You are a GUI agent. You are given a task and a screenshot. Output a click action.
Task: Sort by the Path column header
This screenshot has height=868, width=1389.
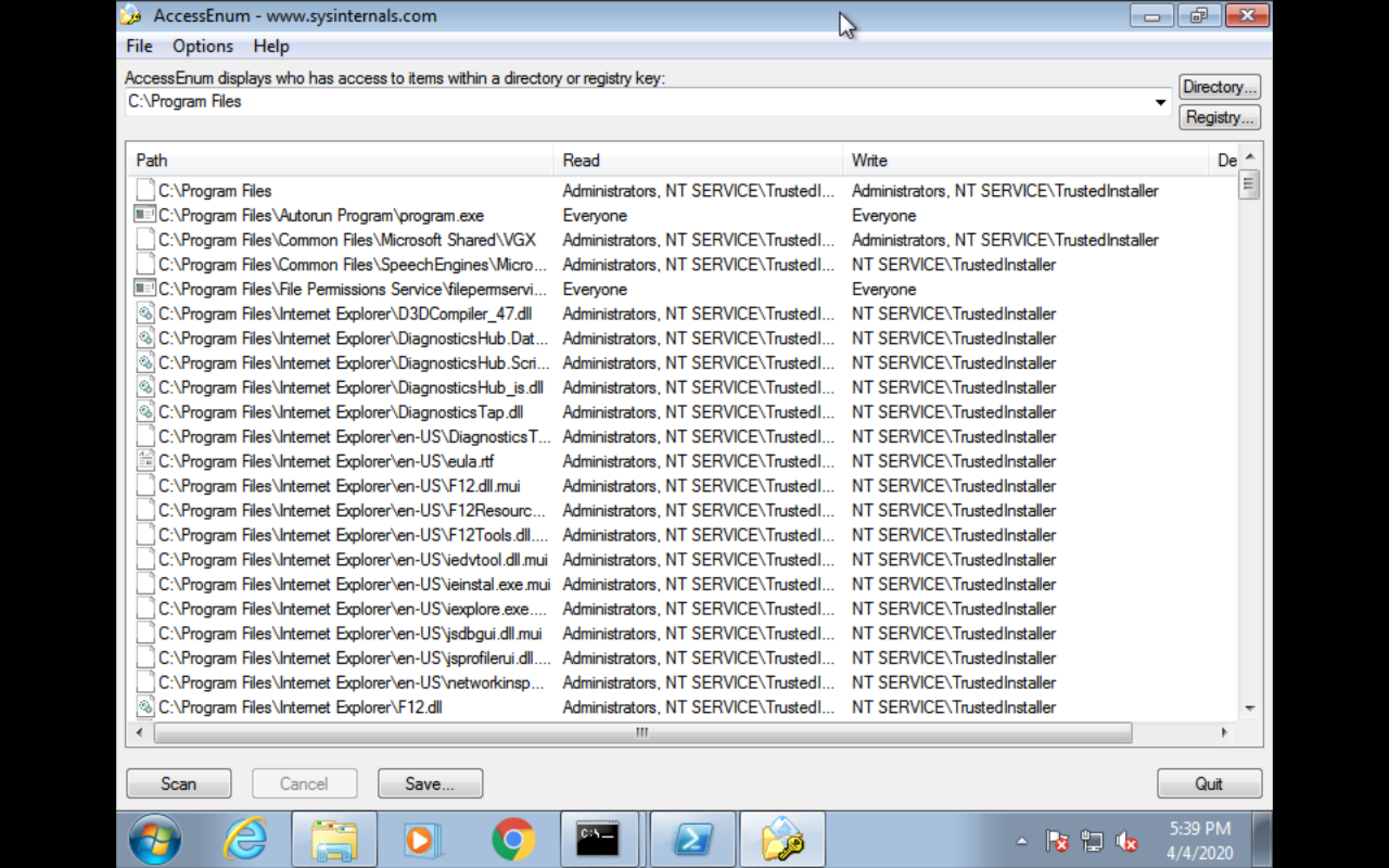341,160
